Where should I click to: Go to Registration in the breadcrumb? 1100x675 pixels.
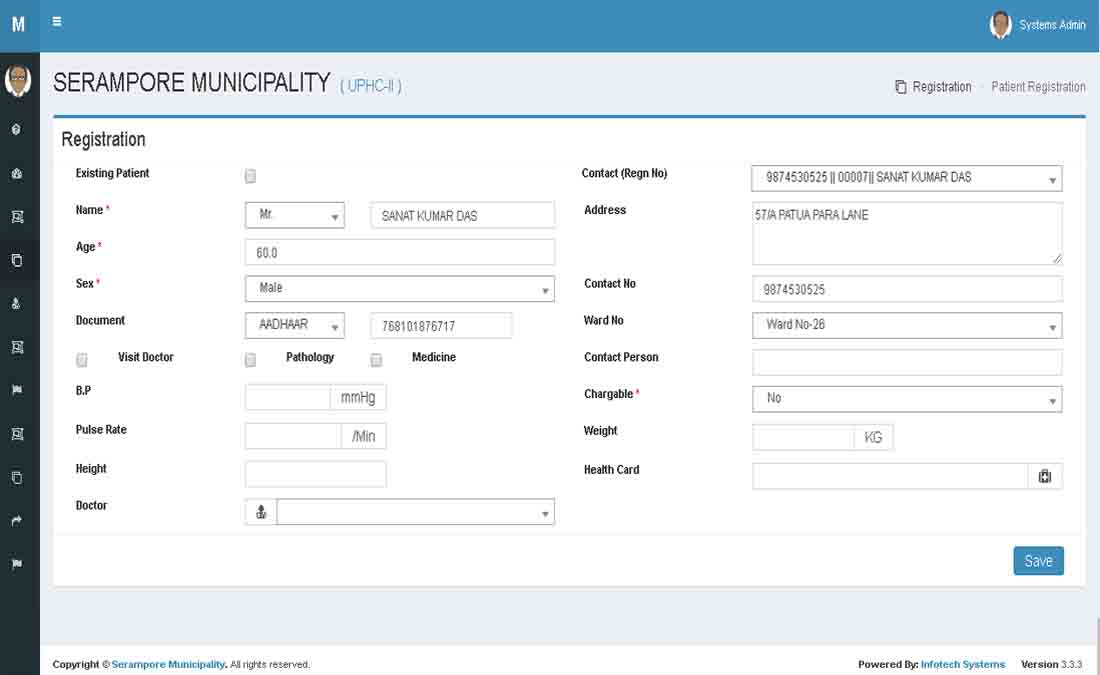click(941, 87)
